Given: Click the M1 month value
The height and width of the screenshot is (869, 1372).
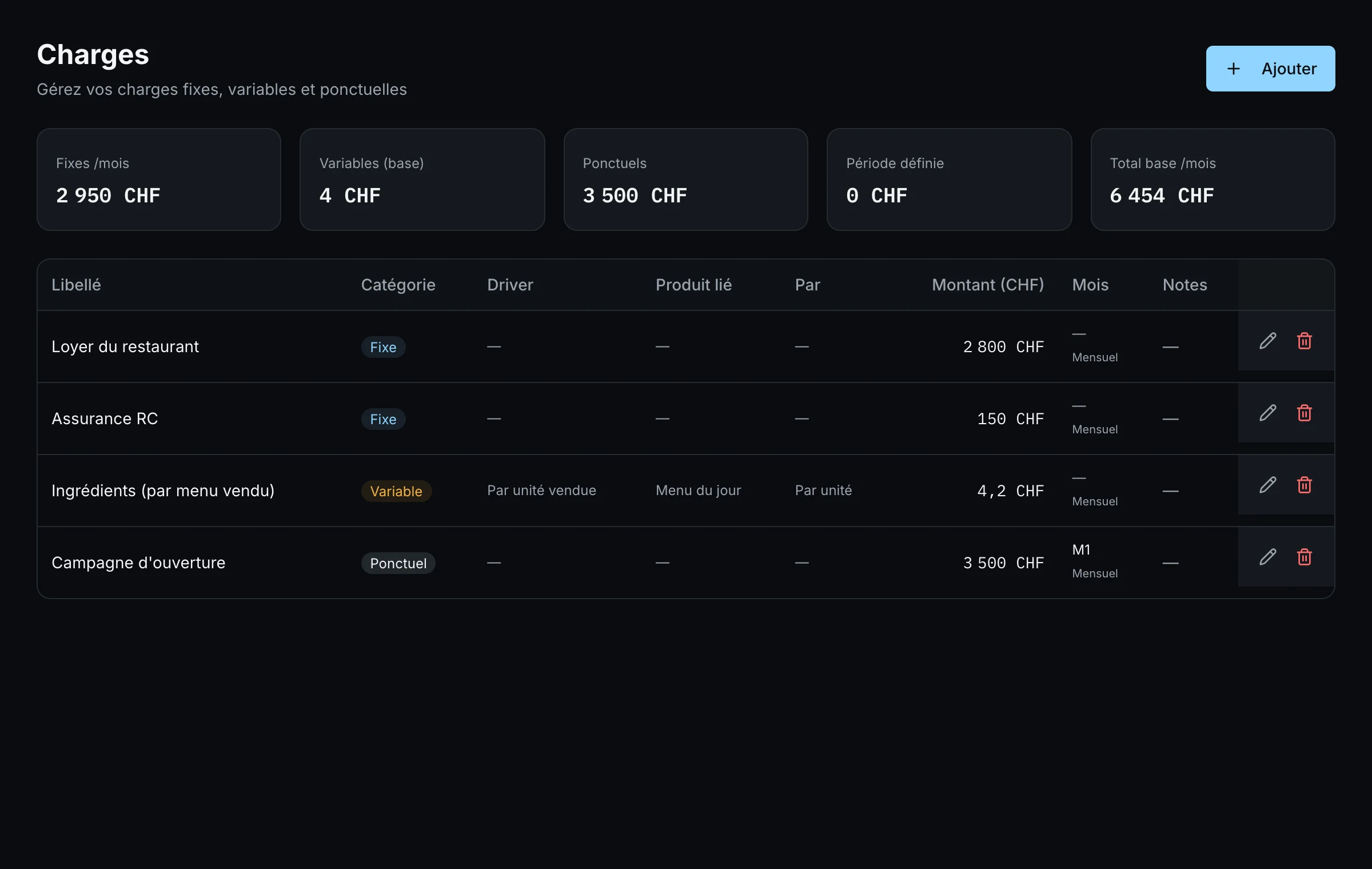Looking at the screenshot, I should tap(1081, 550).
